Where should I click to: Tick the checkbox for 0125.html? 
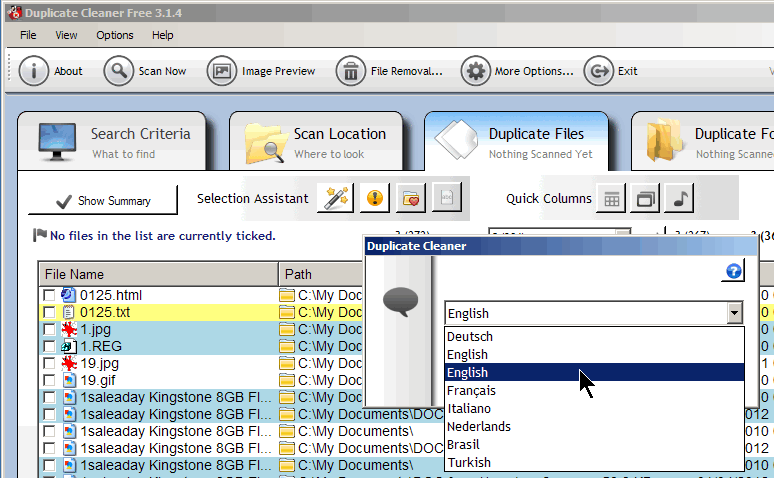[x=49, y=295]
